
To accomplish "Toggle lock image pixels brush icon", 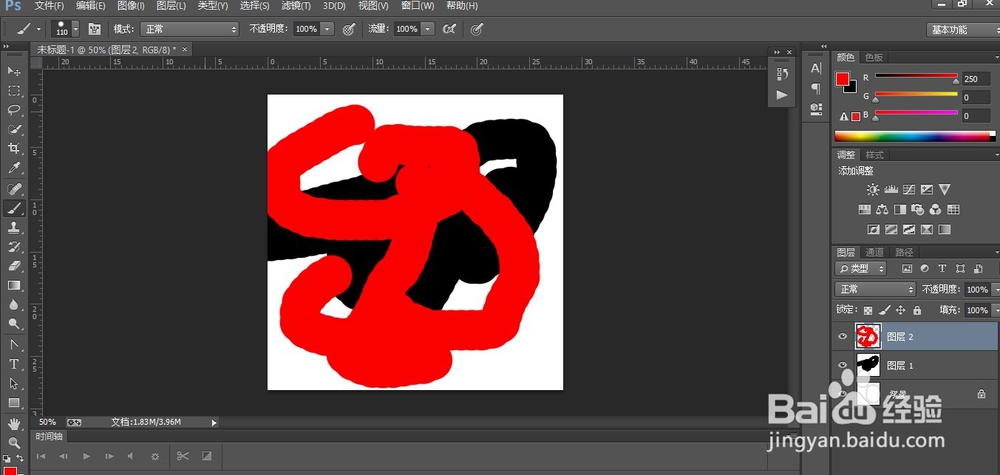I will (885, 311).
